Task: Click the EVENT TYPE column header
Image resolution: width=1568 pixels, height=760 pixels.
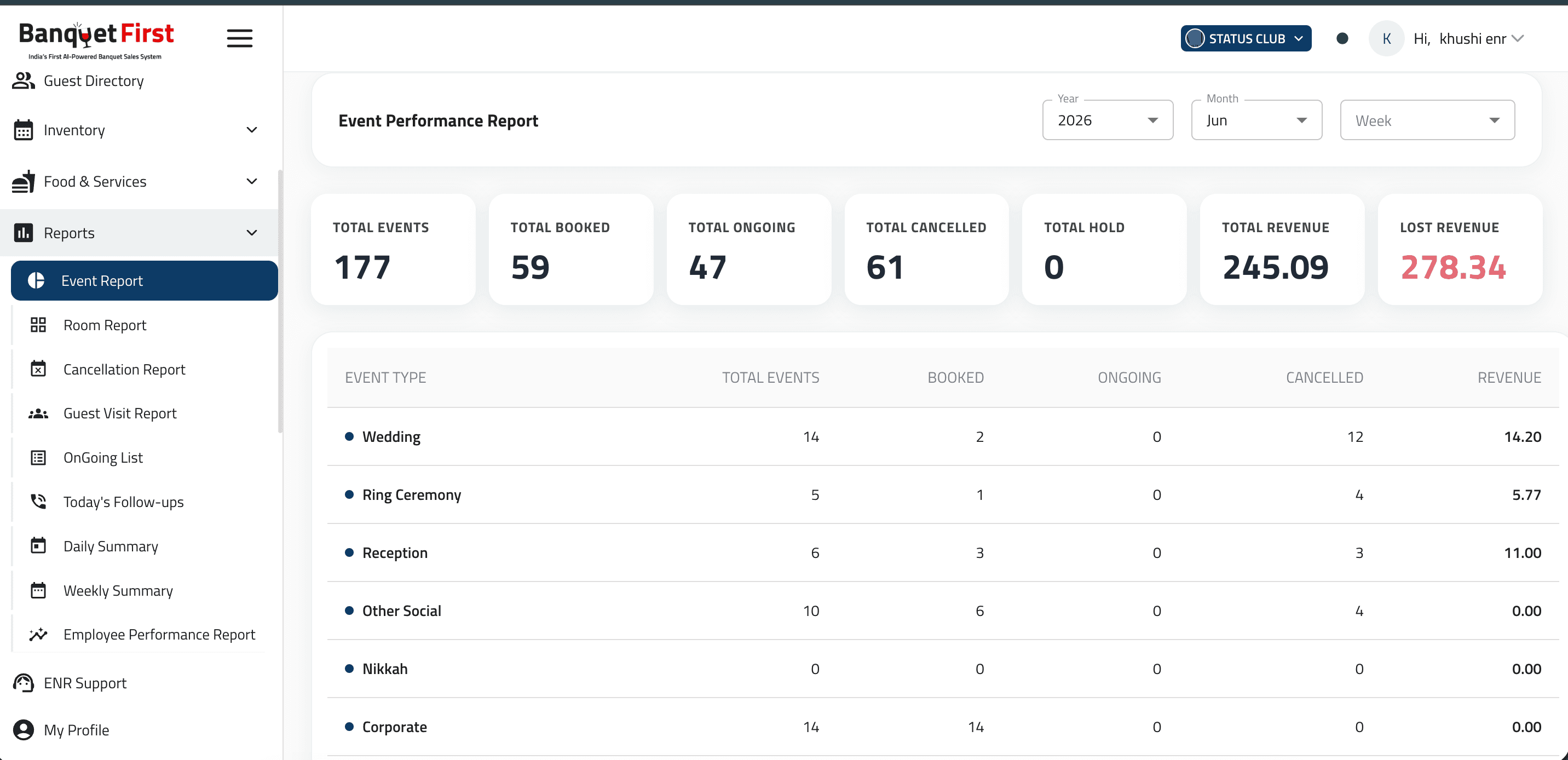Action: (x=385, y=378)
